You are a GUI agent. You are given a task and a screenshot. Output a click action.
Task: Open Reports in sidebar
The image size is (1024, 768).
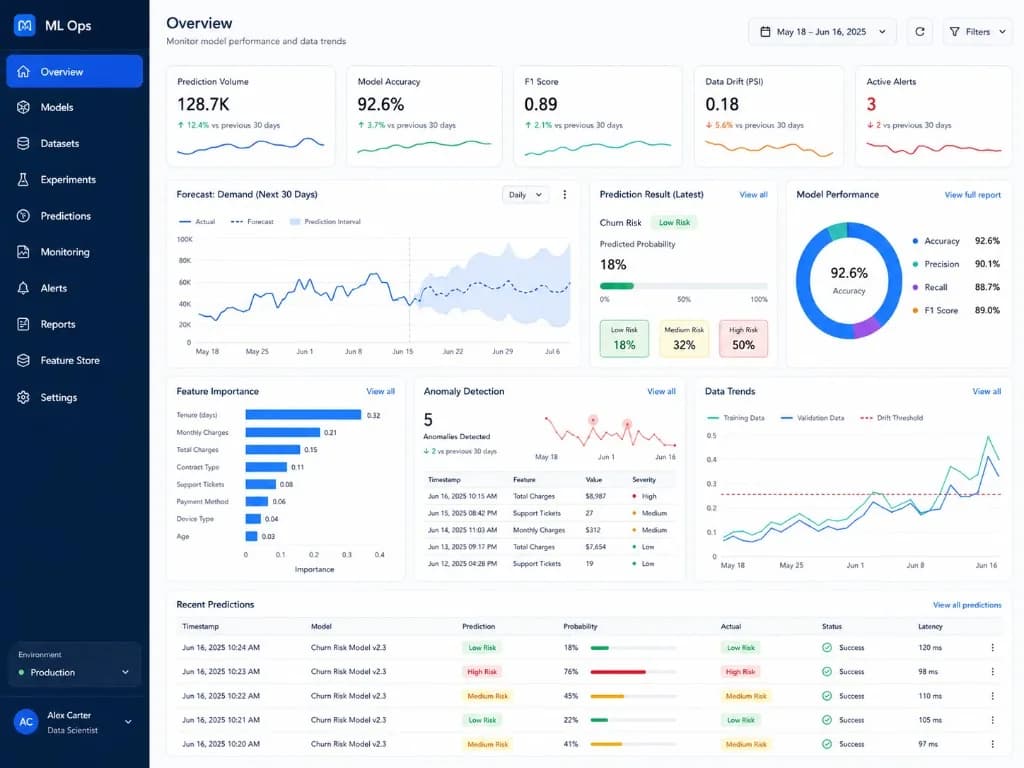[x=74, y=324]
